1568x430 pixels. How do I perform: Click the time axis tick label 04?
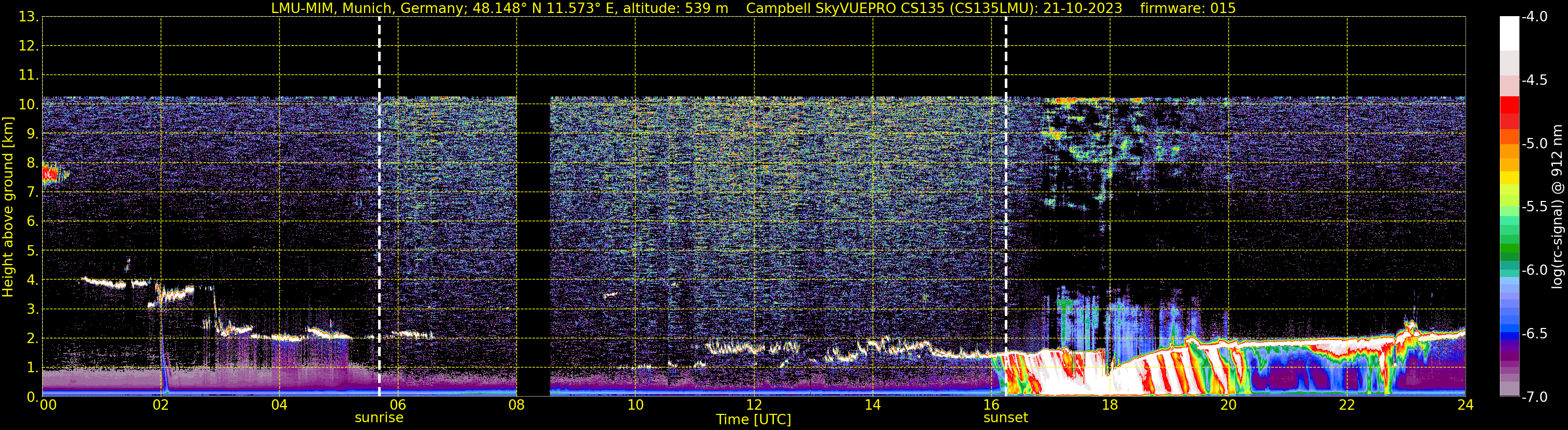coord(279,405)
